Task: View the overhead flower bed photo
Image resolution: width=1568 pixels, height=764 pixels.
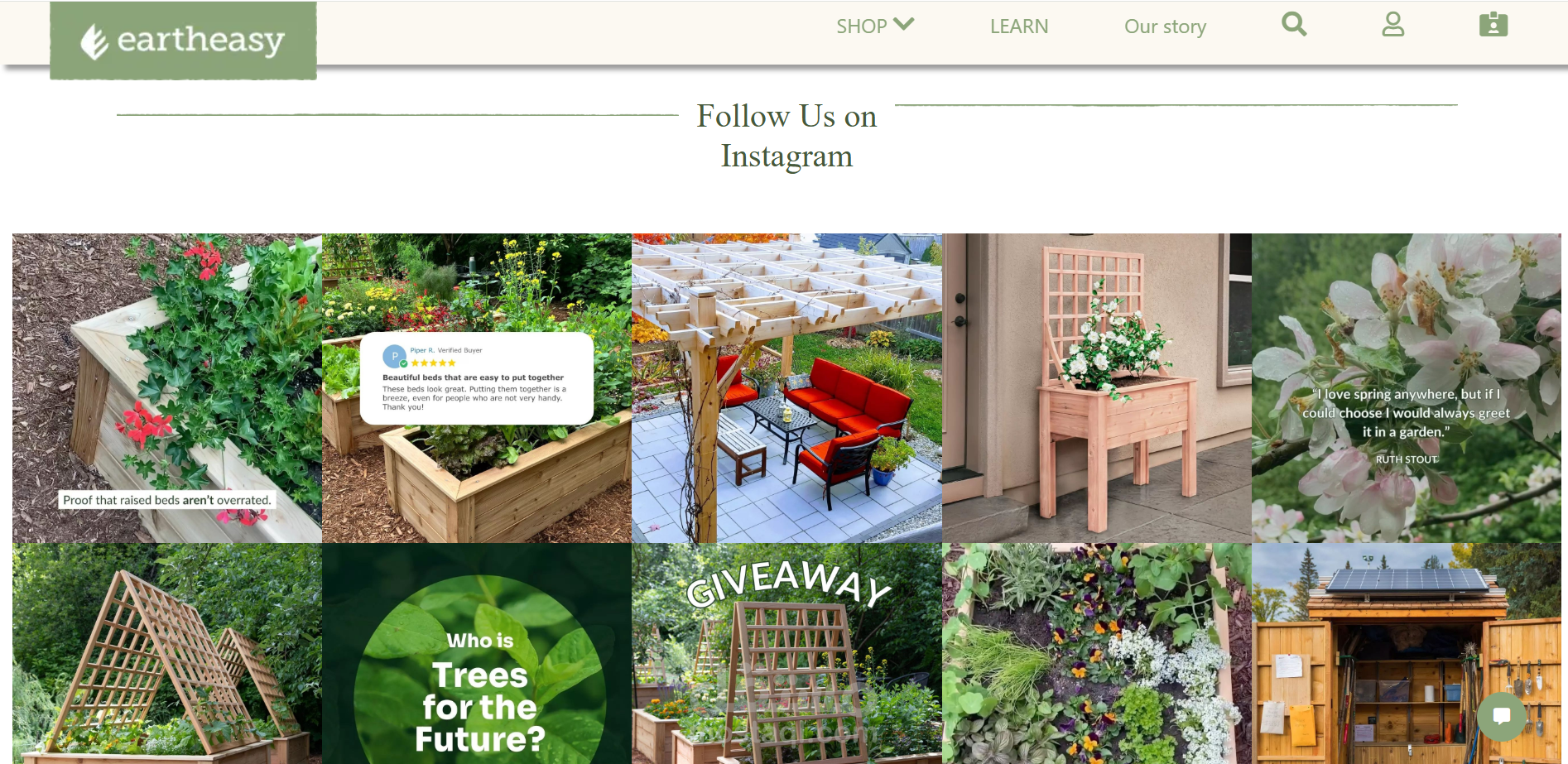Action: coord(1097,654)
